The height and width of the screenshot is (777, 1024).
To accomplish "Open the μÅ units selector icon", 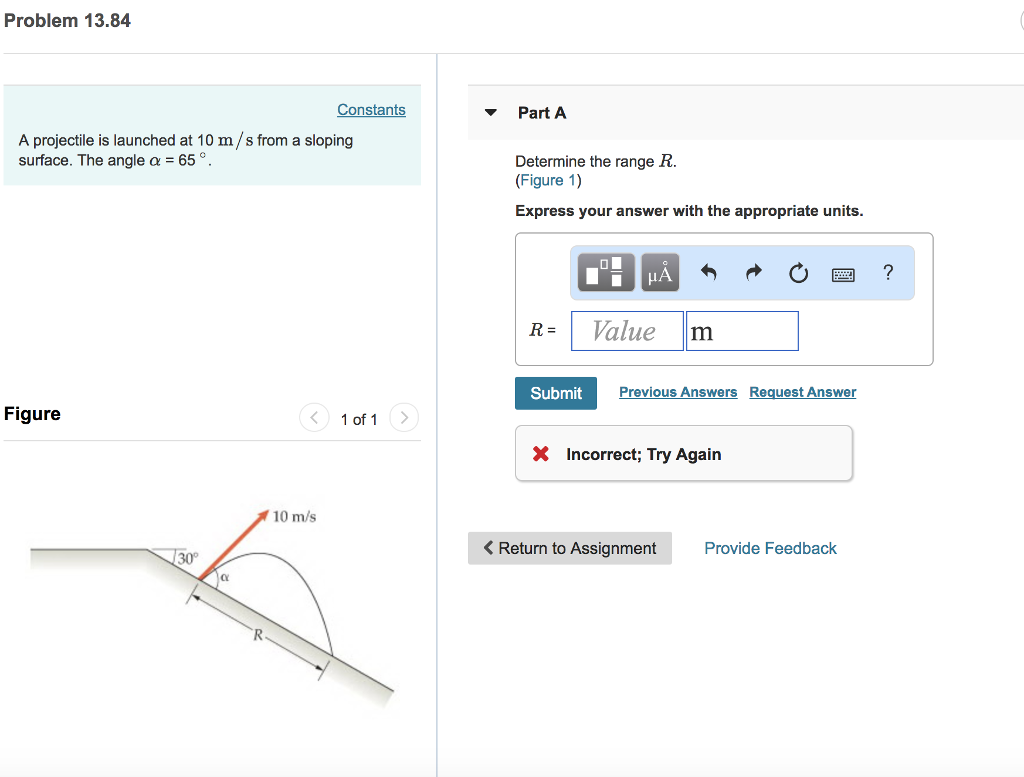I will pyautogui.click(x=660, y=272).
